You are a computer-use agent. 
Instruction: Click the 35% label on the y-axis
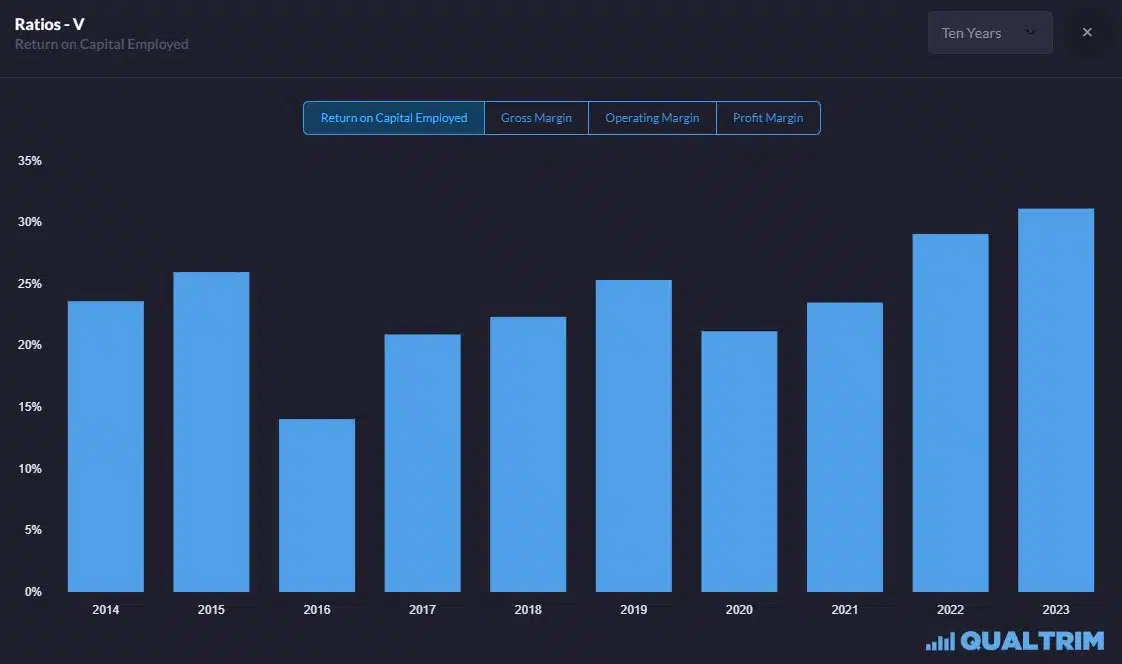coord(30,160)
